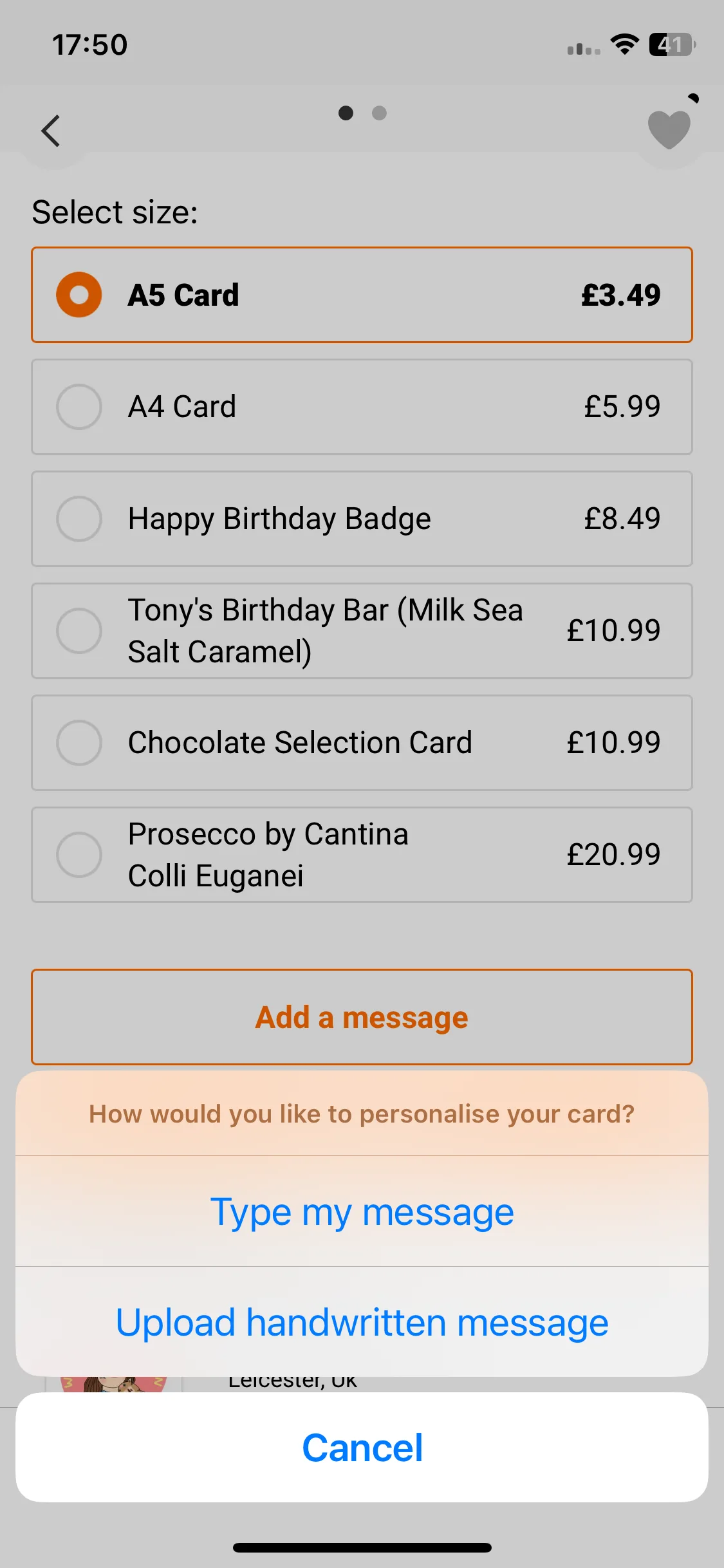This screenshot has width=724, height=1568.
Task: Tap the second page indicator dot
Action: click(x=379, y=113)
